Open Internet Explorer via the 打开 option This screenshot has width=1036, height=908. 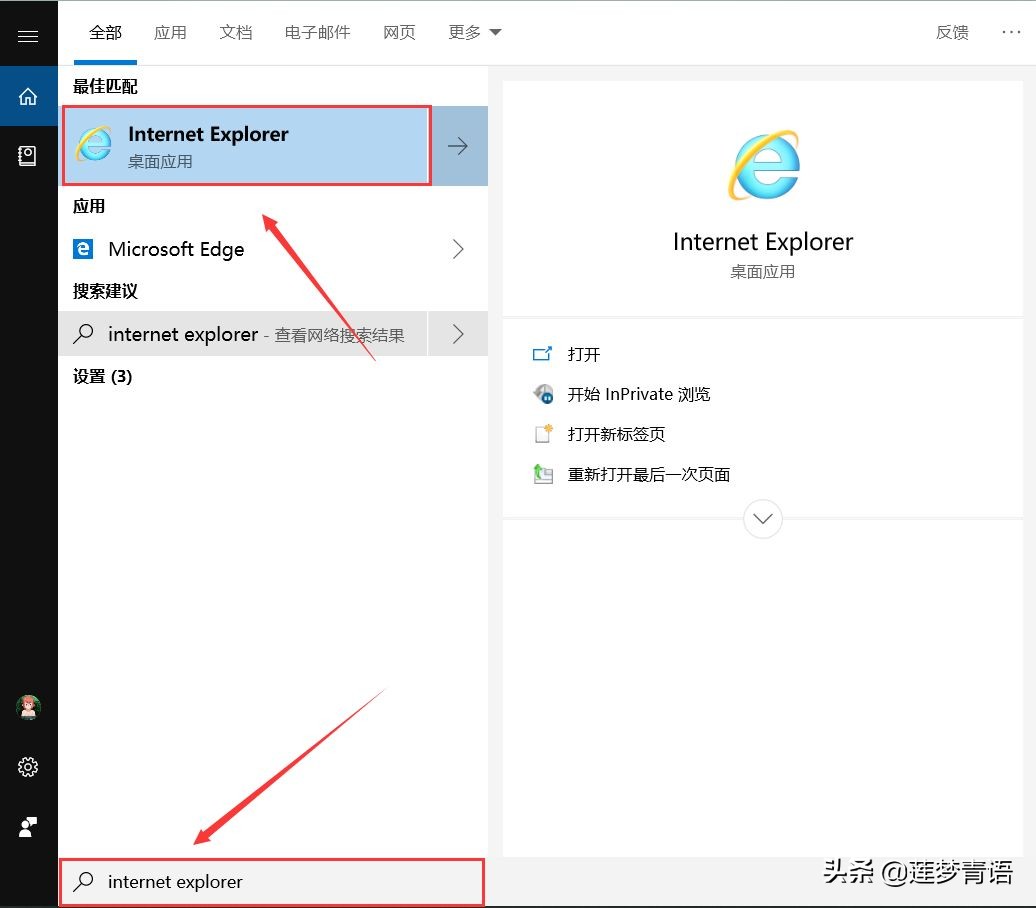click(584, 354)
